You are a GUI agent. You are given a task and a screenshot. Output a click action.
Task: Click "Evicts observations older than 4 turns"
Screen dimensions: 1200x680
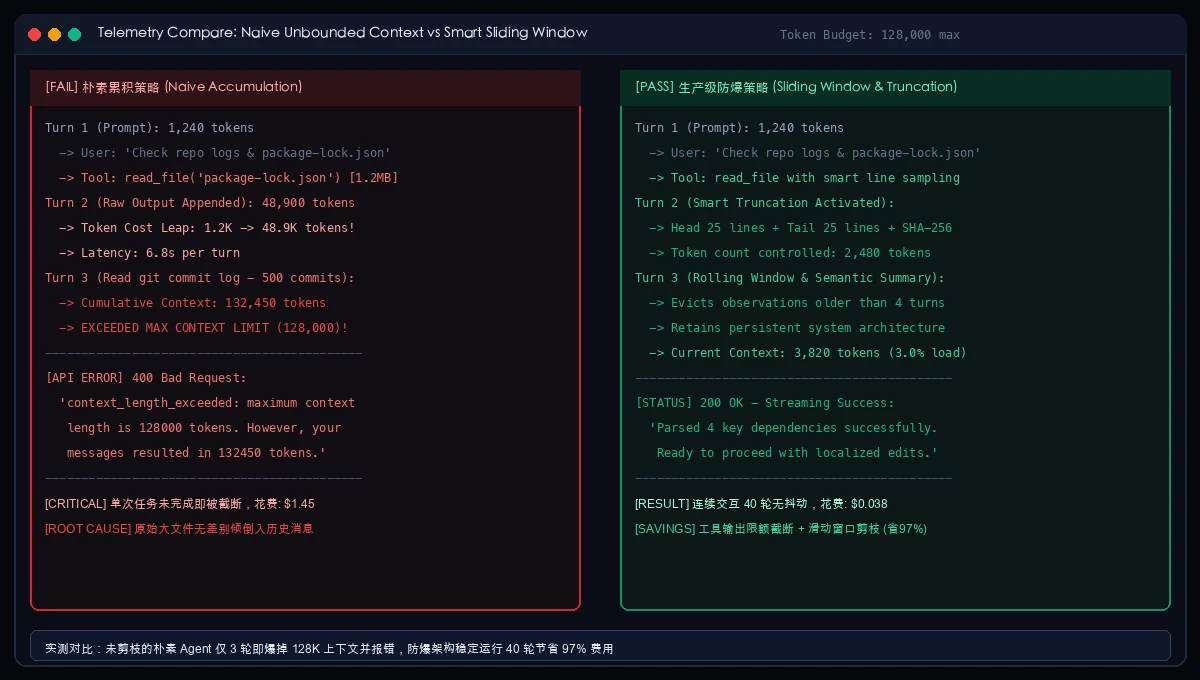(x=797, y=303)
